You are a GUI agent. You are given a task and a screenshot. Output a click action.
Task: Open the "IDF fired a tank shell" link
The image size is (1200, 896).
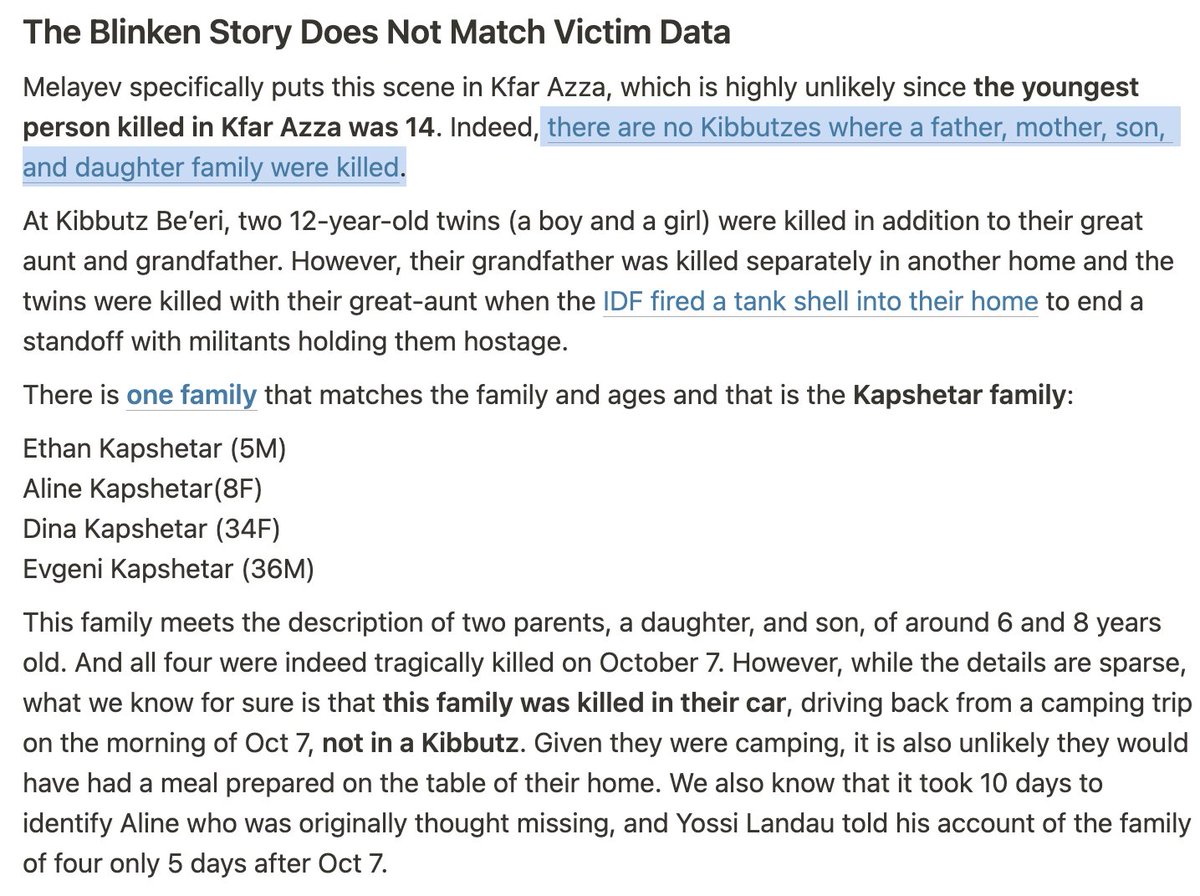(x=820, y=300)
